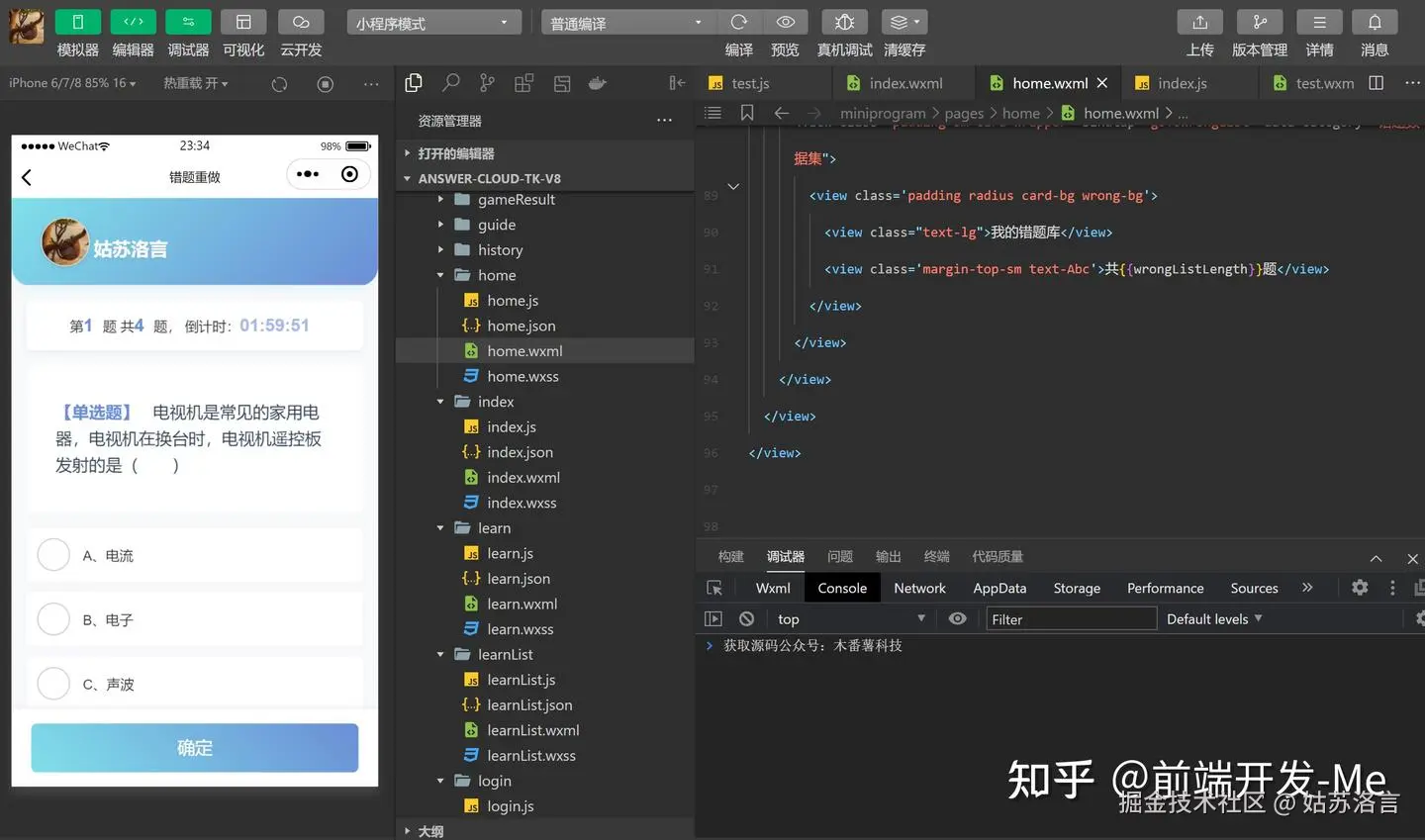Open the normal compile mode dropdown

pyautogui.click(x=627, y=23)
